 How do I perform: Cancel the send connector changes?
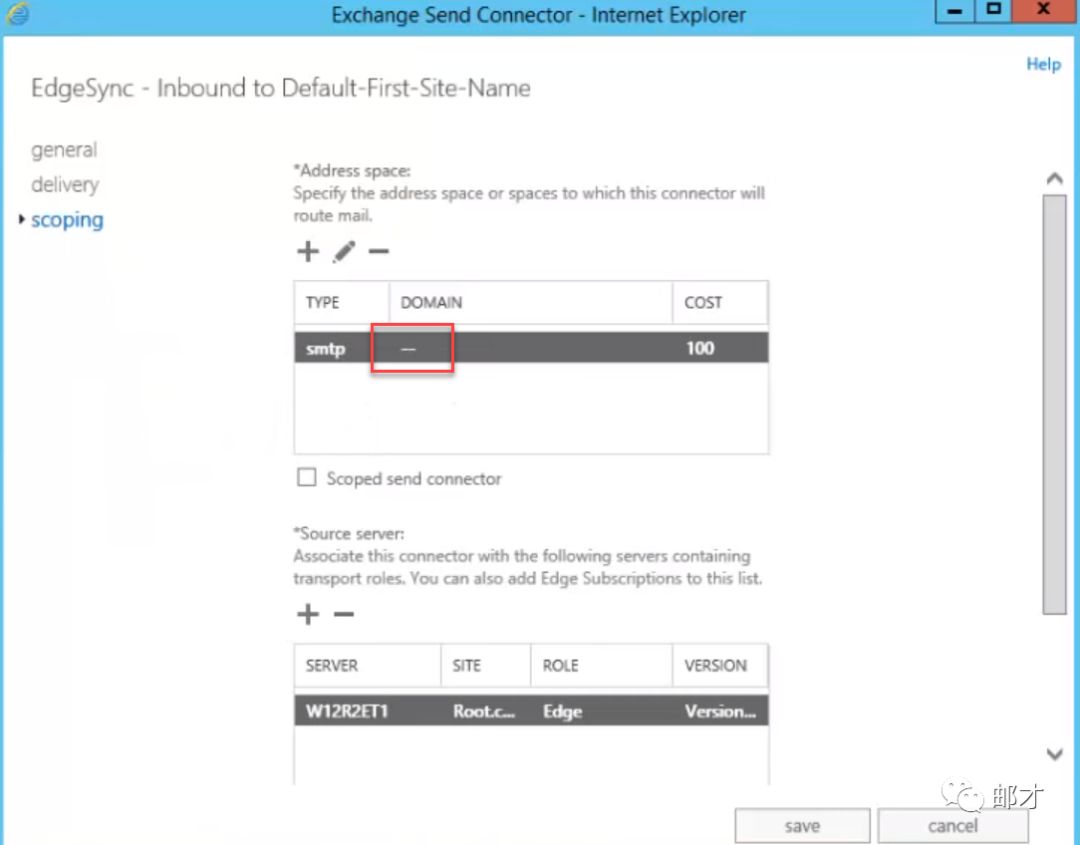[952, 826]
